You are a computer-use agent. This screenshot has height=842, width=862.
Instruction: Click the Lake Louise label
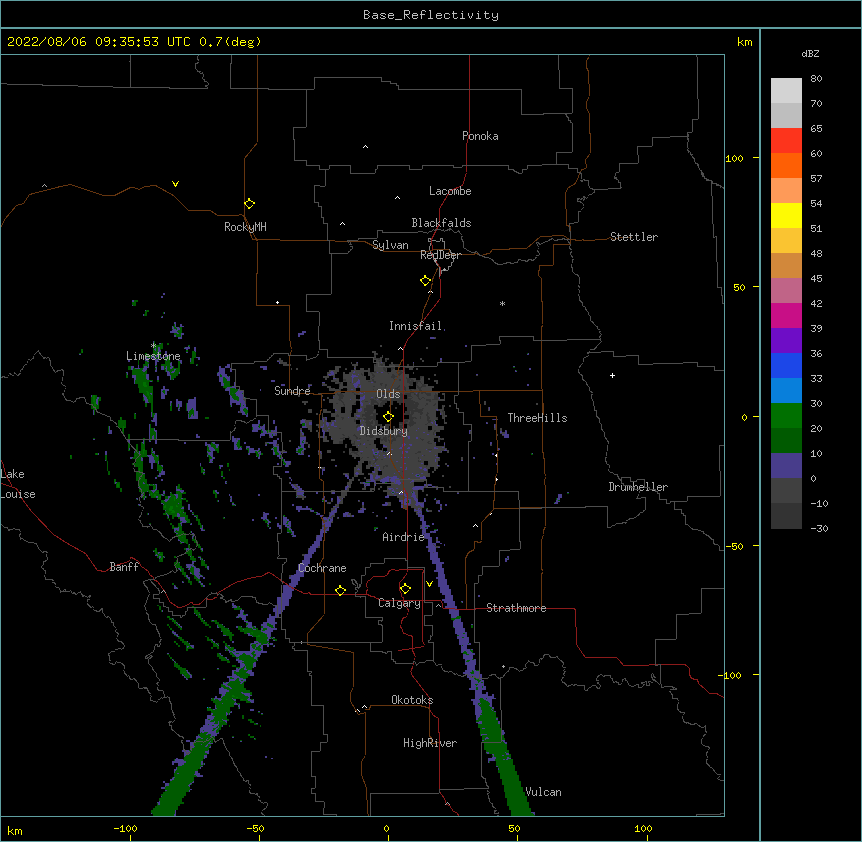(18, 484)
